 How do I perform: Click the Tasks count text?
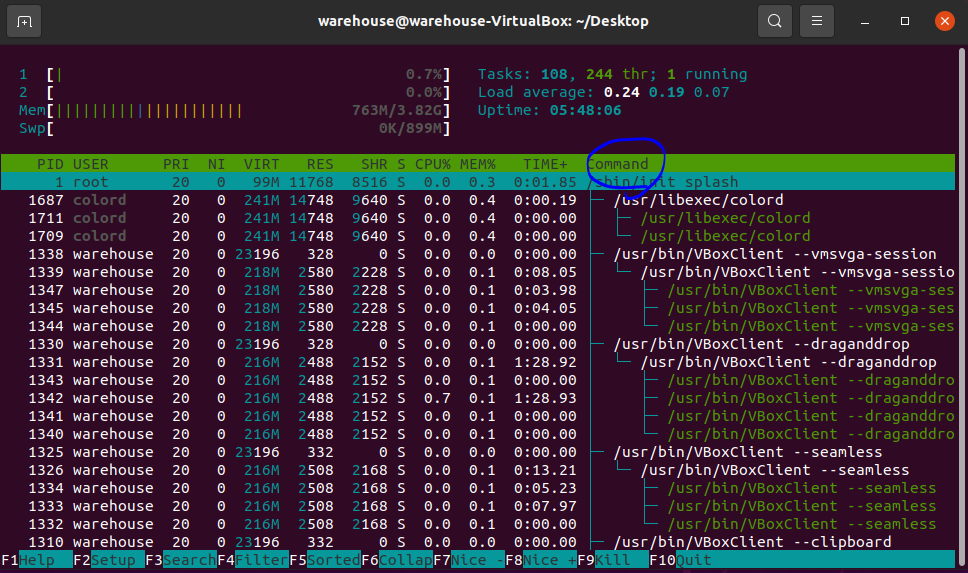(612, 74)
